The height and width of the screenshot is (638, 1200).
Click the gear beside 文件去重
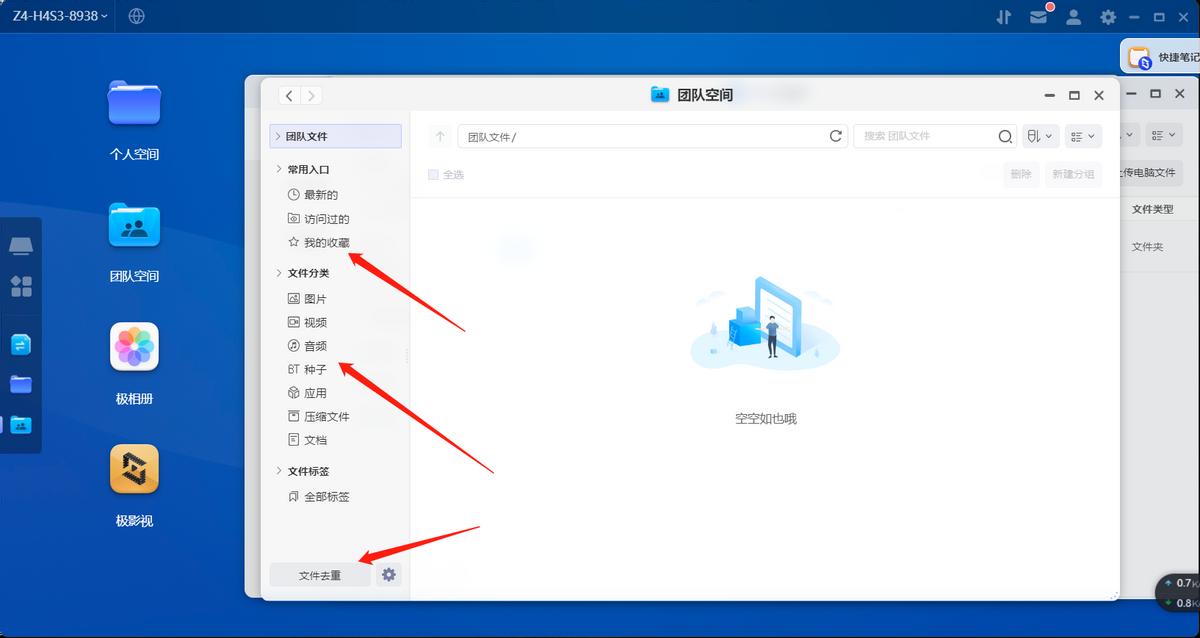(x=388, y=574)
